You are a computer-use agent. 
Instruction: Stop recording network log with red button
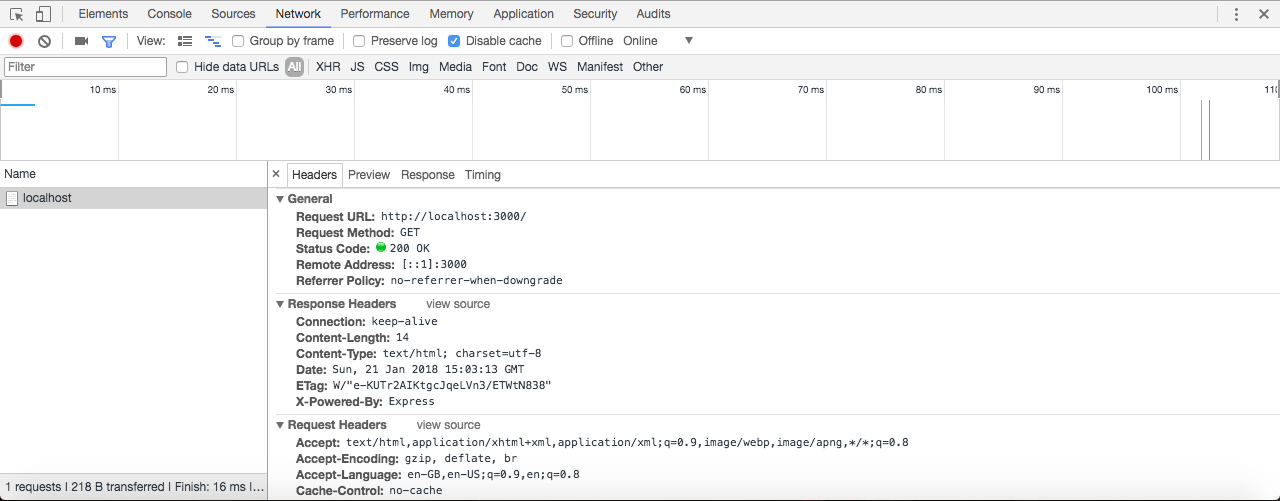click(x=16, y=41)
